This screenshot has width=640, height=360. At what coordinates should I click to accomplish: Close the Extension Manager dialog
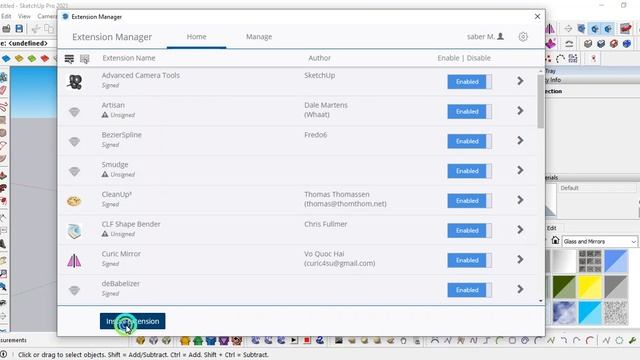click(x=537, y=16)
